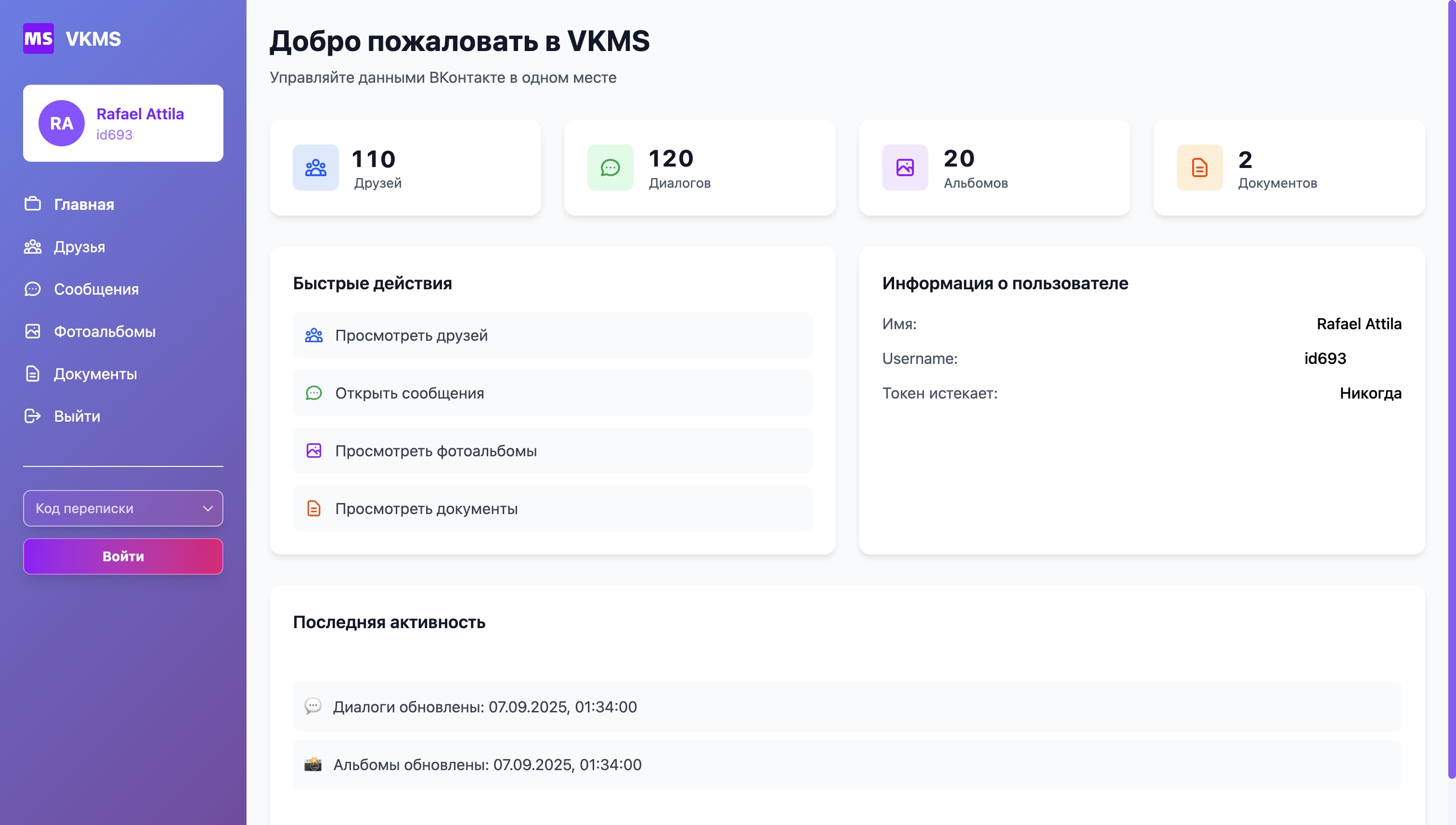This screenshot has height=825, width=1456.
Task: Click the chevron arrow in Код переписки
Action: pos(208,508)
